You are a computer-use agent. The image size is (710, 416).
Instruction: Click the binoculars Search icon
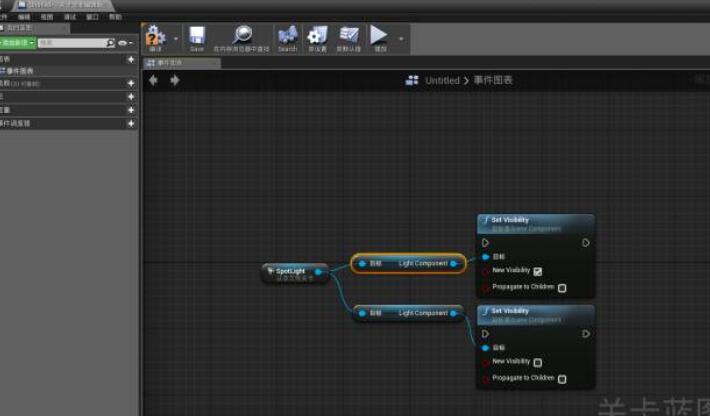point(288,37)
